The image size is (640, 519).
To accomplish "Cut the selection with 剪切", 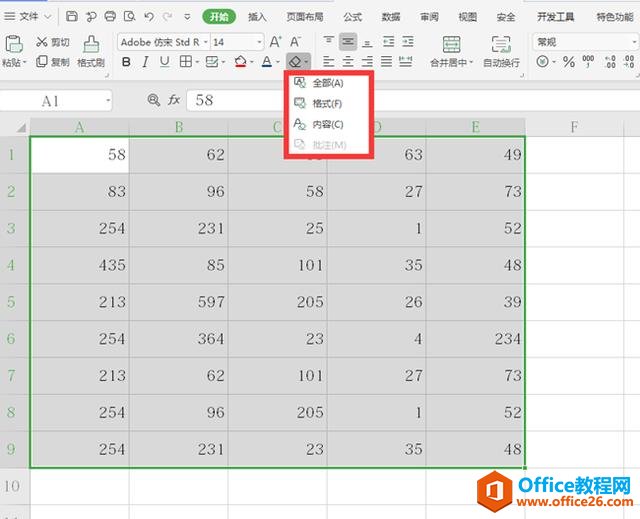I will pyautogui.click(x=53, y=42).
